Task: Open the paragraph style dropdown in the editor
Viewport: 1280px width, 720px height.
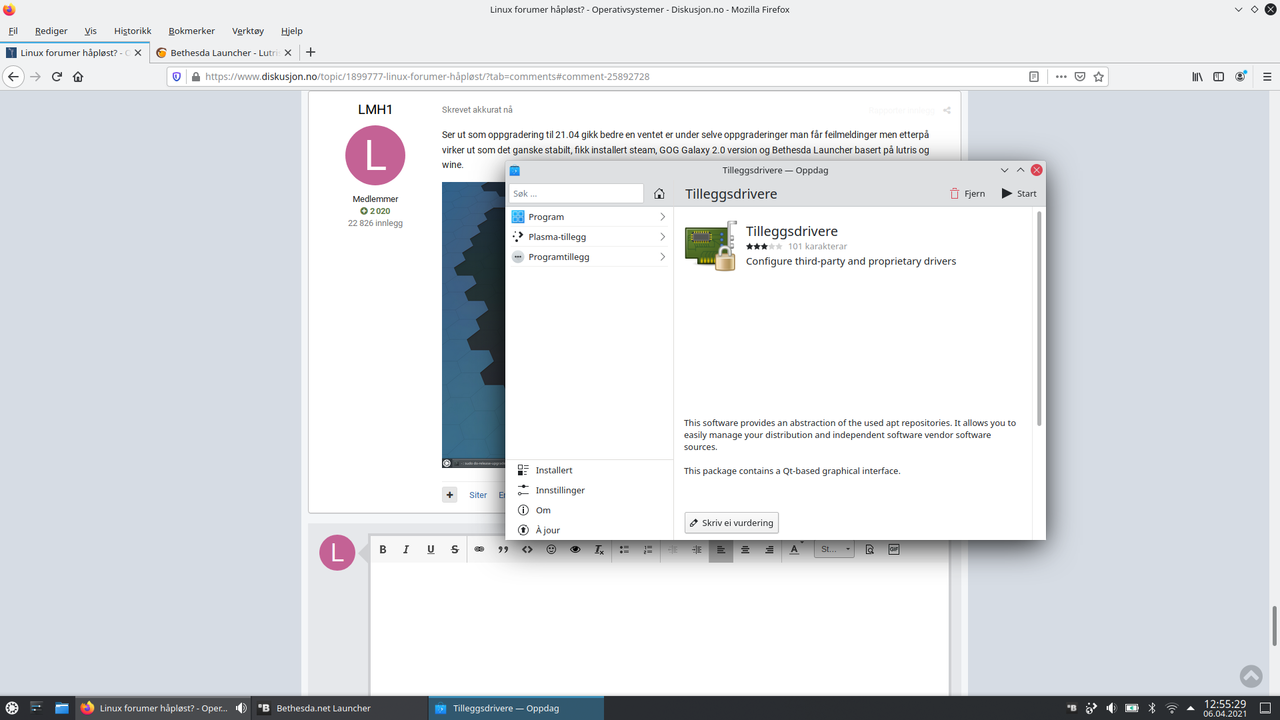Action: tap(834, 549)
